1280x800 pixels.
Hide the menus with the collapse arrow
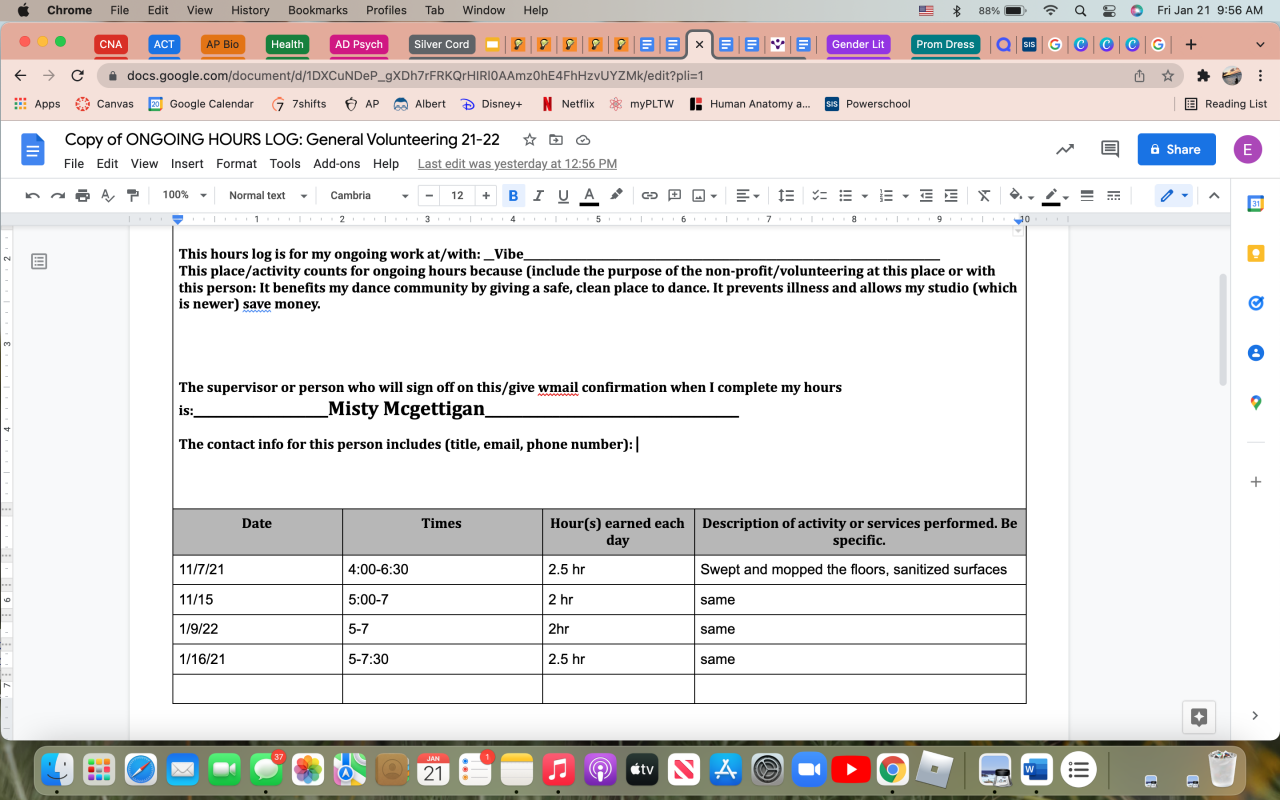(x=1214, y=195)
